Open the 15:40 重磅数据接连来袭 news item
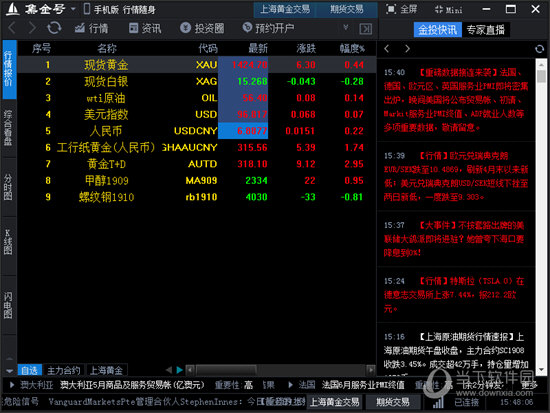This screenshot has height=413, width=550. click(x=456, y=100)
